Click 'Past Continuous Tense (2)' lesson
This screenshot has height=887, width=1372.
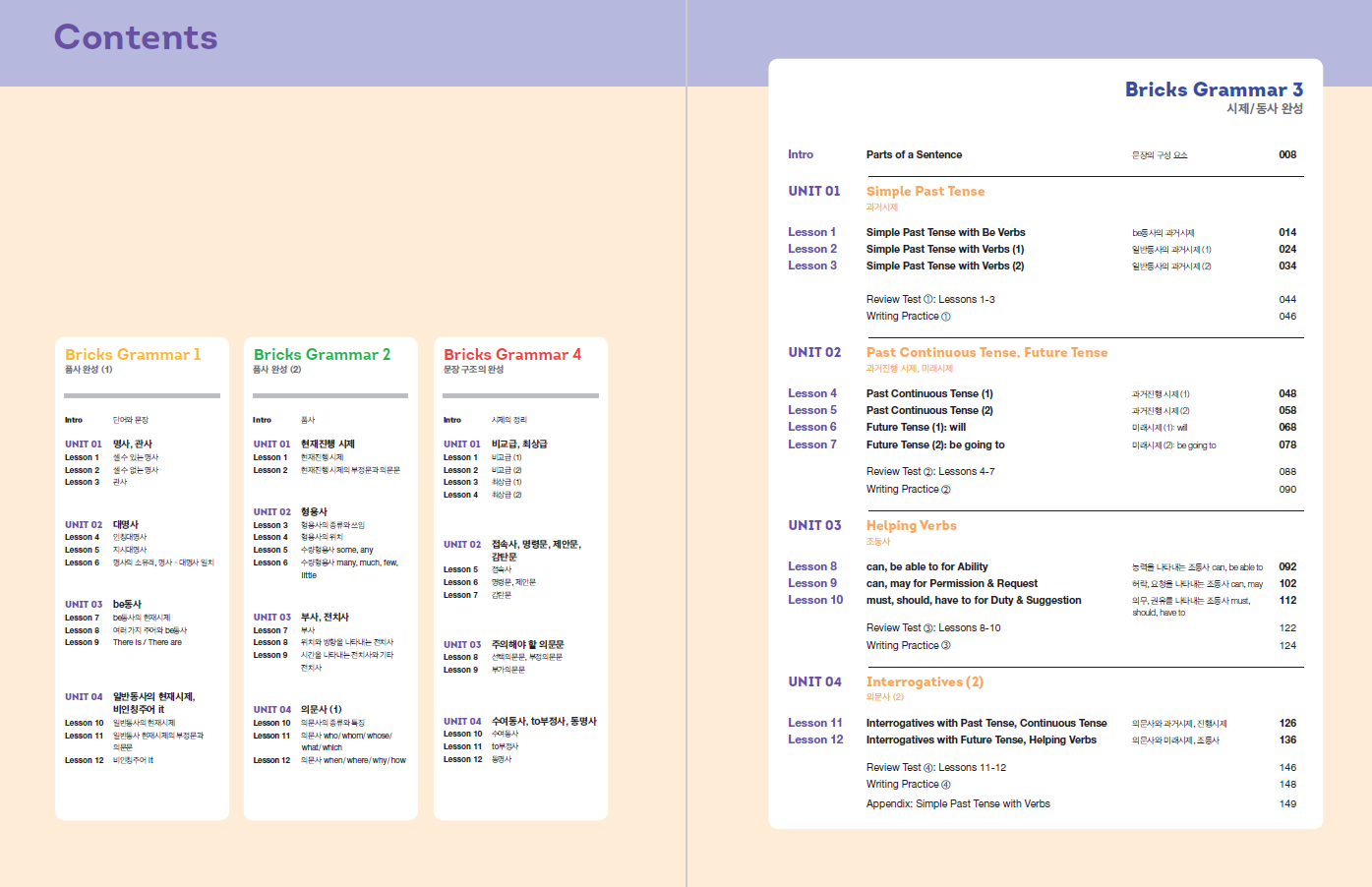point(929,410)
